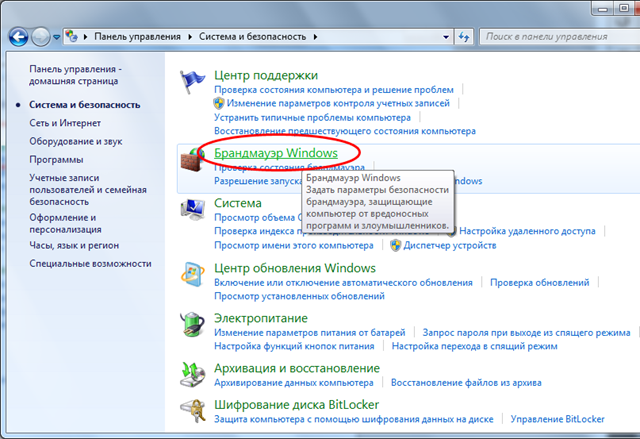
Task: Click the Центр обновления Windows icon
Action: pos(193,275)
